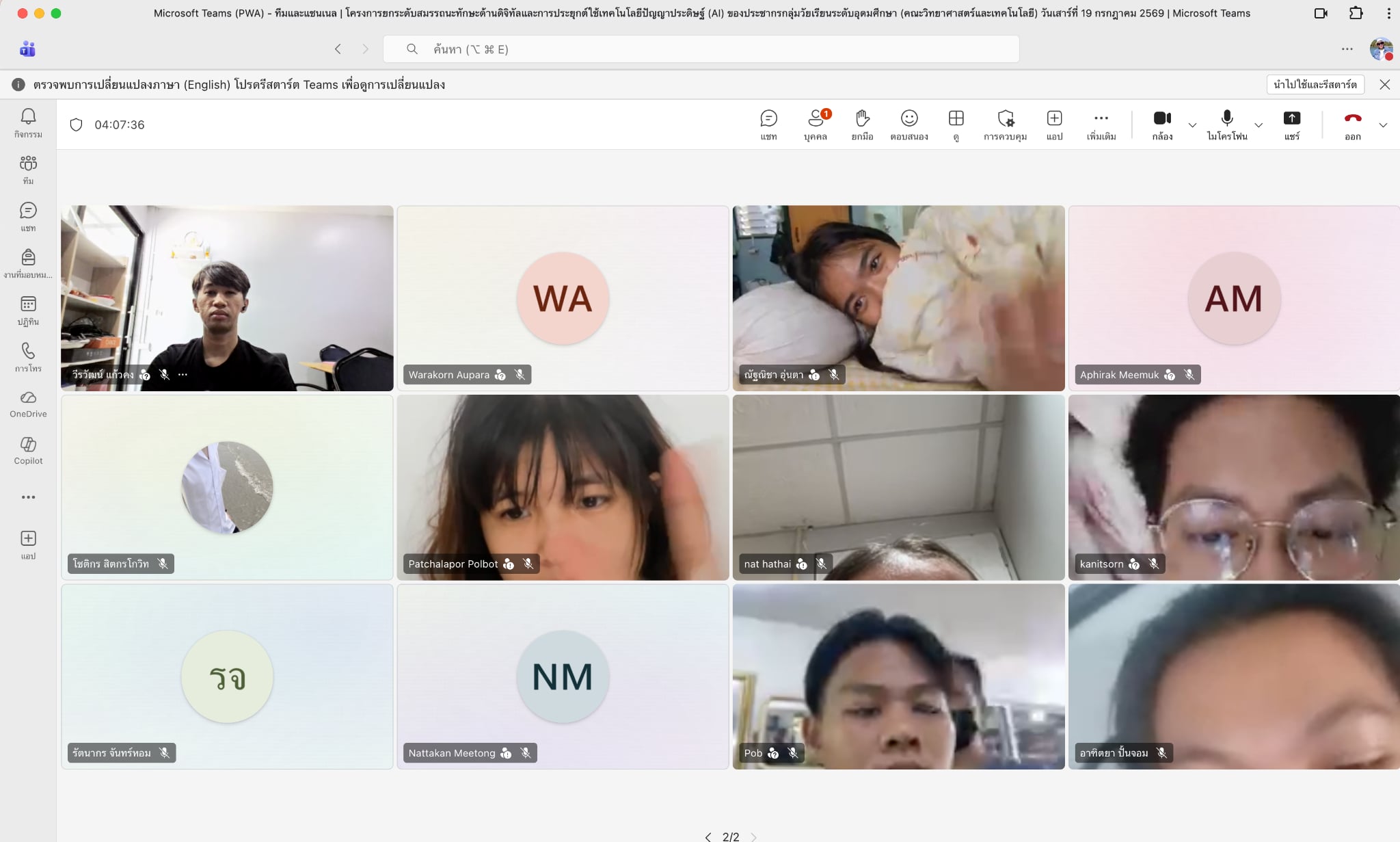Open the calendar in the sidebar
The height and width of the screenshot is (842, 1400).
[28, 311]
